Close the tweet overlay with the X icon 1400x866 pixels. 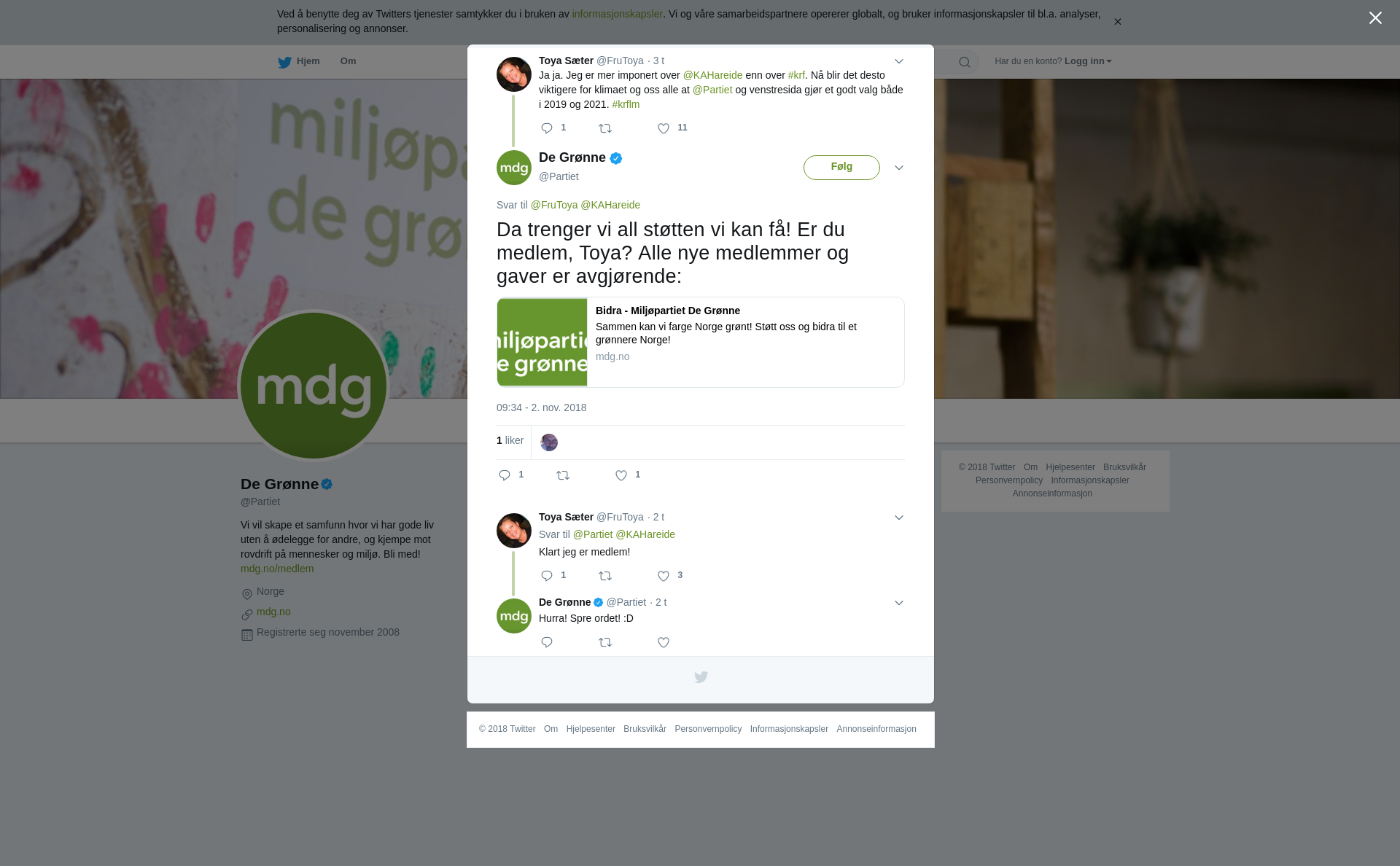1375,18
